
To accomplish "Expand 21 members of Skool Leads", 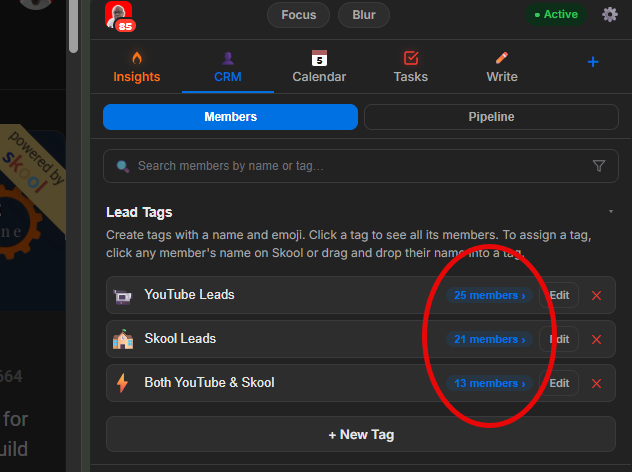I will 489,339.
